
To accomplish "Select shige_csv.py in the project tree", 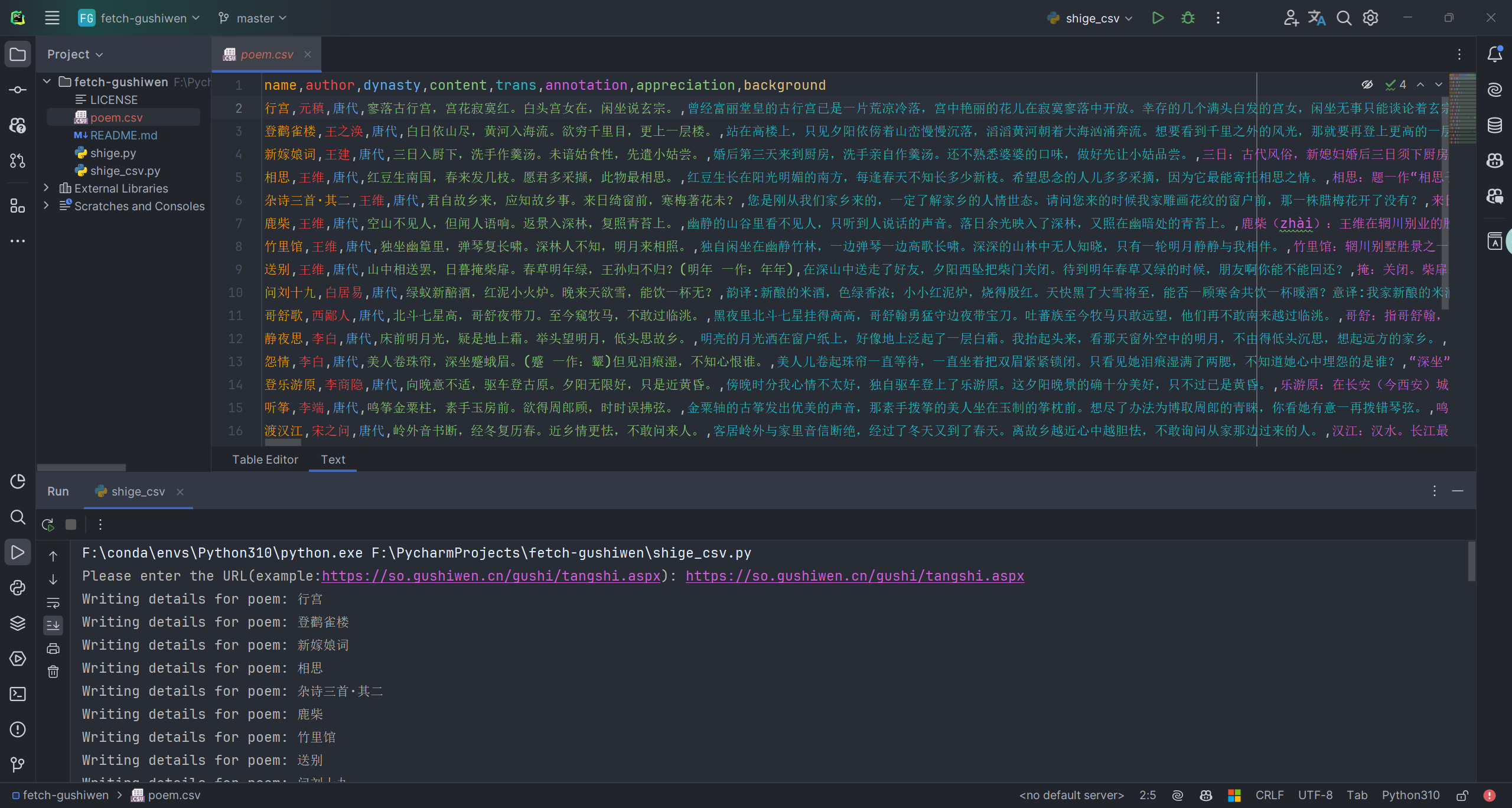I will tap(125, 171).
